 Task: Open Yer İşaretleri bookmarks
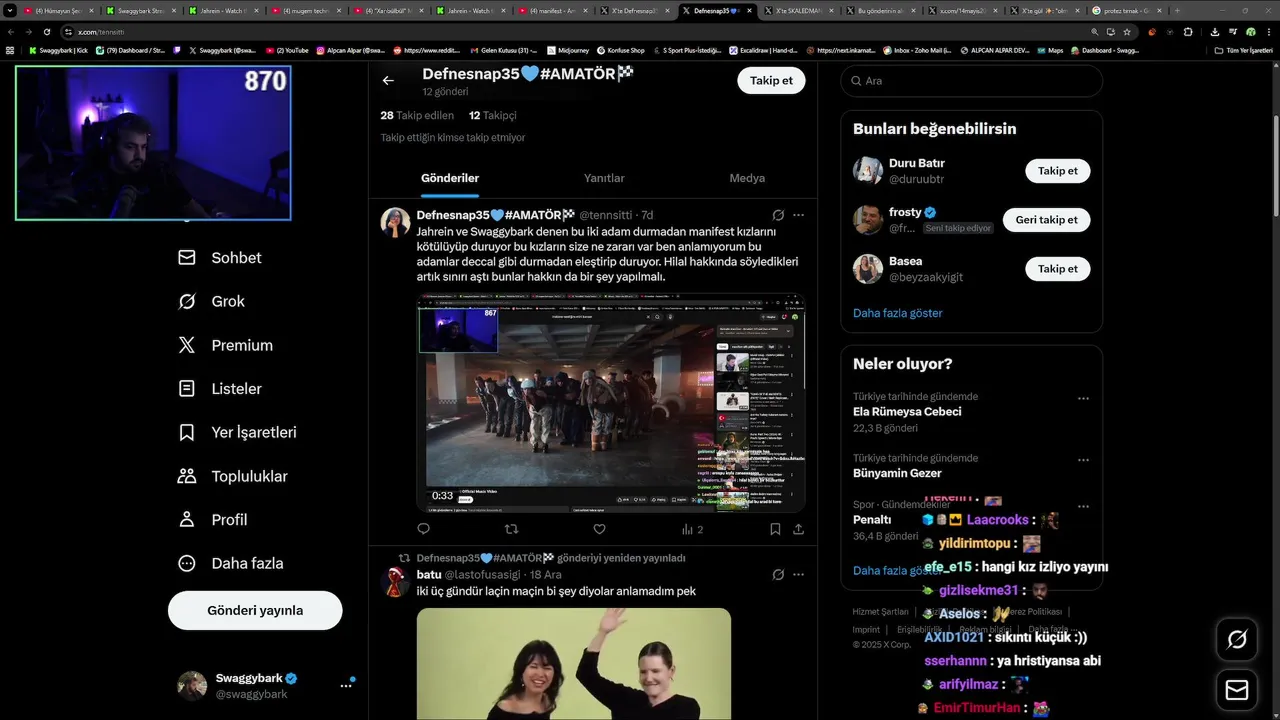coord(237,432)
